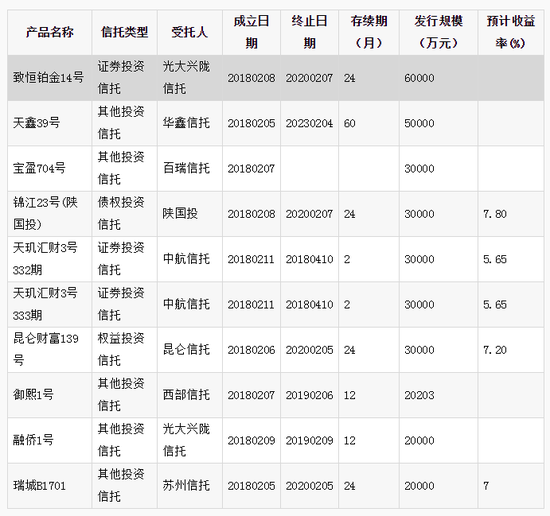Click trustee 华鑫信托
The image size is (550, 516).
186,123
